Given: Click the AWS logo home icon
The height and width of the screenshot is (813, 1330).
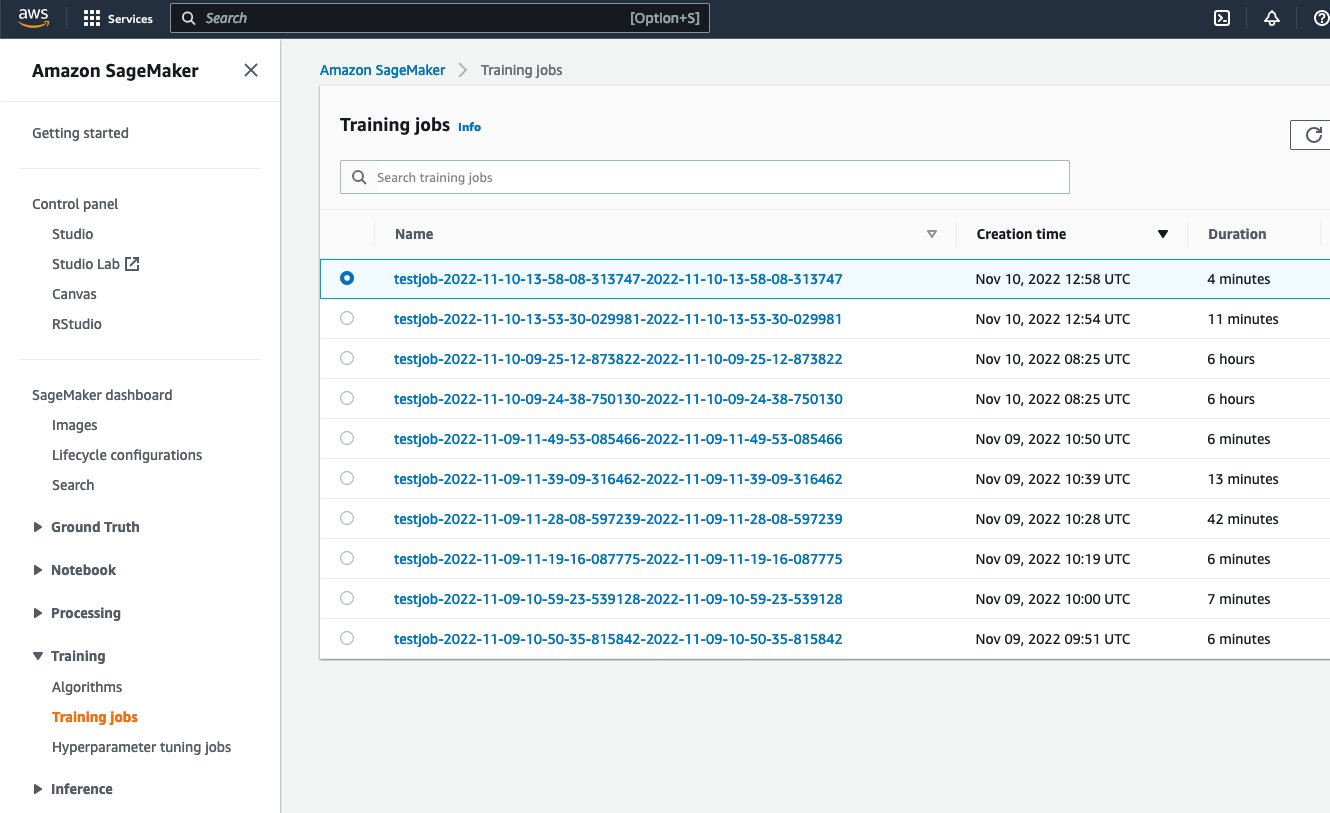Looking at the screenshot, I should coord(34,18).
